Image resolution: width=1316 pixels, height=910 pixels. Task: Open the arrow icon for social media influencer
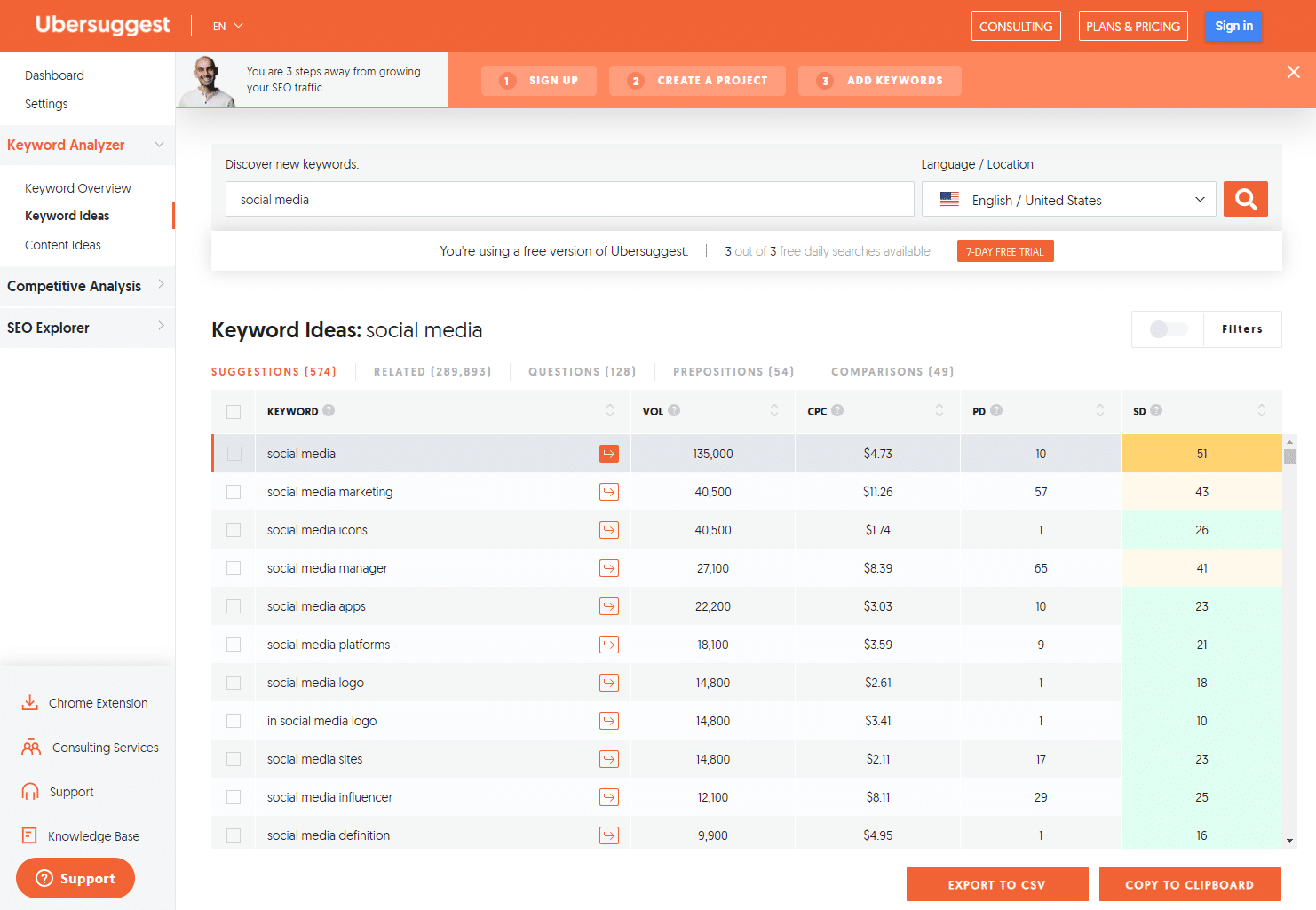pos(609,797)
